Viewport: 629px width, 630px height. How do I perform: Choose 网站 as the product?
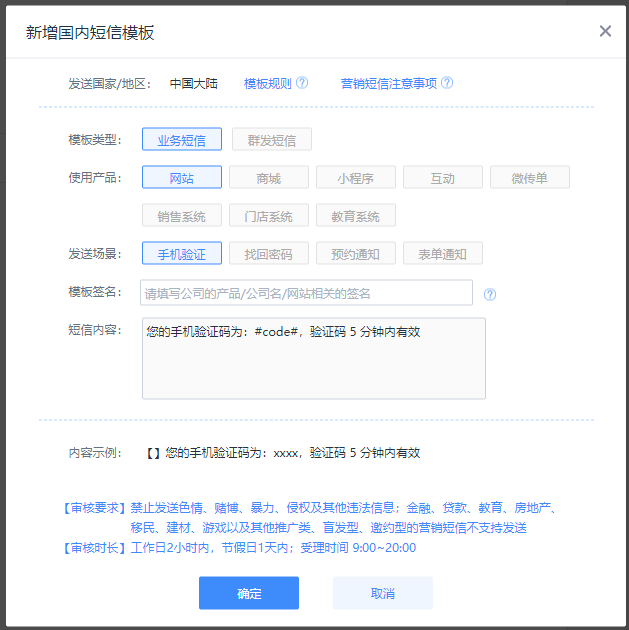[x=181, y=178]
